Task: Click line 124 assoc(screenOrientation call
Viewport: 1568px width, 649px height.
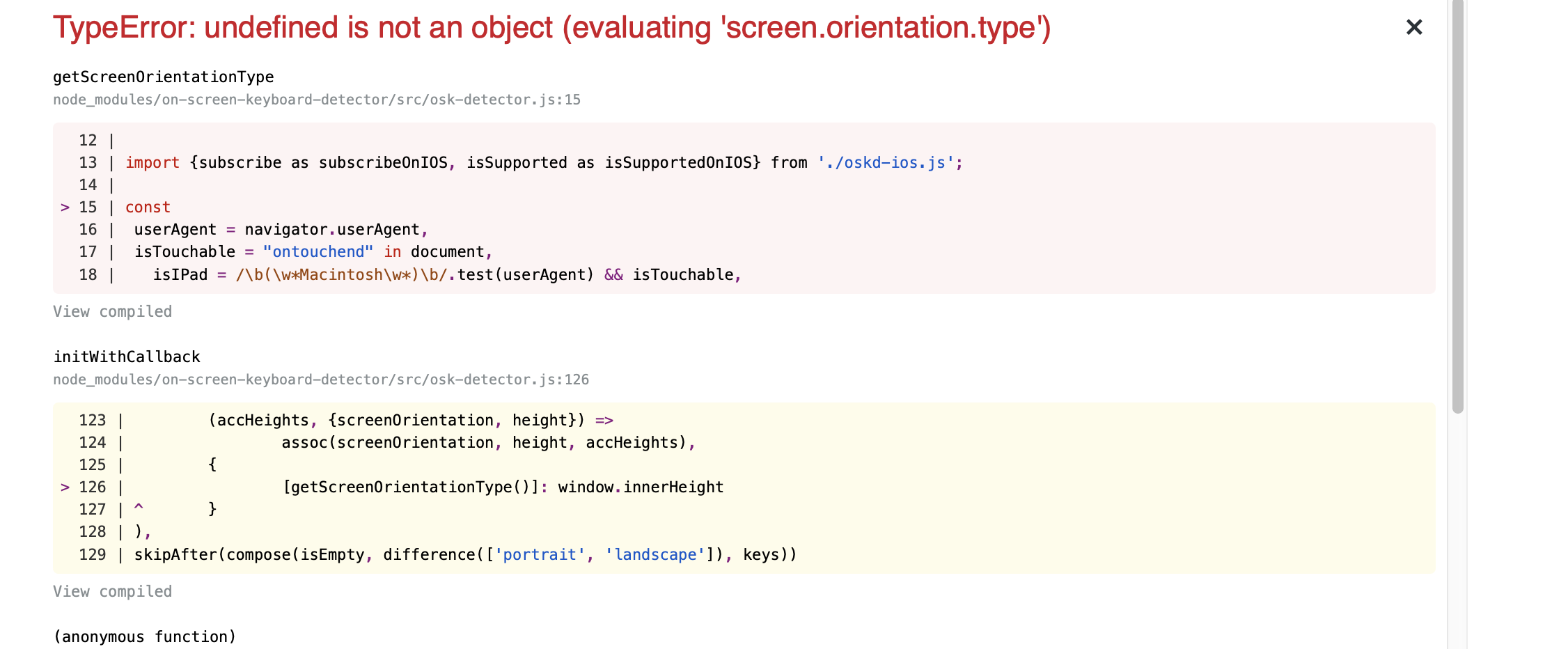Action: (x=488, y=442)
